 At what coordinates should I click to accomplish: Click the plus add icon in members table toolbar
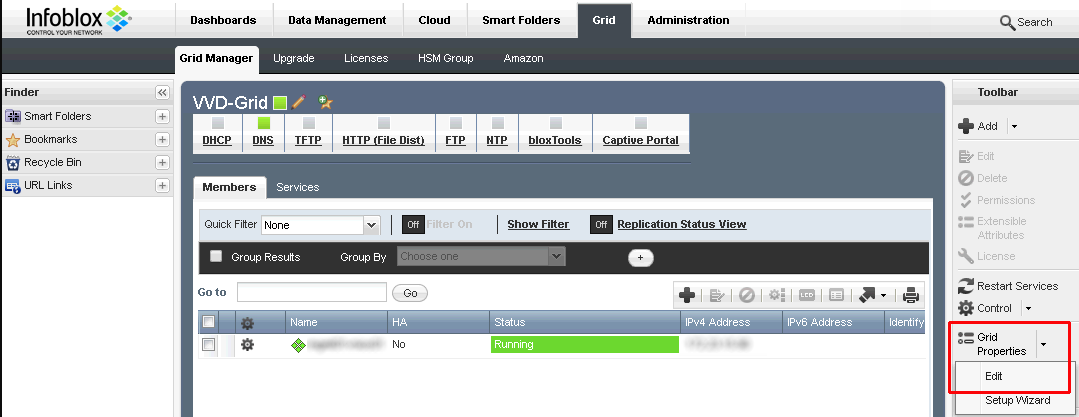[x=686, y=295]
